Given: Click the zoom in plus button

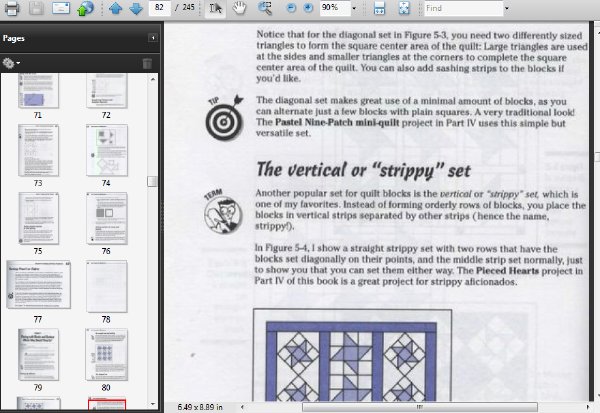Looking at the screenshot, I should click(308, 8).
